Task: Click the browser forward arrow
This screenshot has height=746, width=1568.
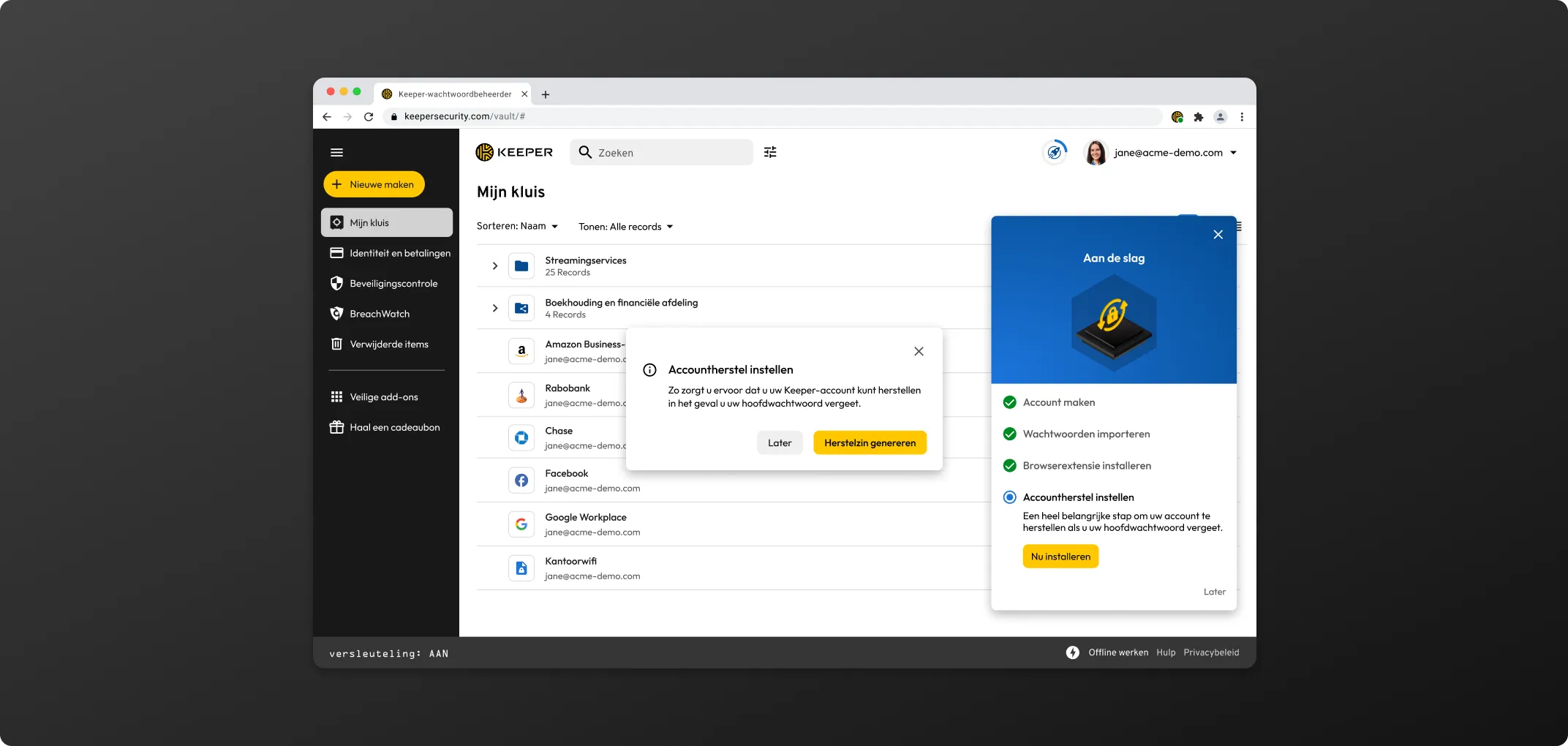Action: click(347, 116)
